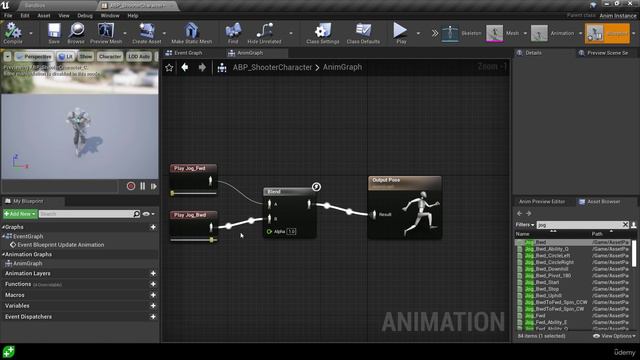Switch to Animation editor mode
This screenshot has height=360, width=640.
point(554,33)
